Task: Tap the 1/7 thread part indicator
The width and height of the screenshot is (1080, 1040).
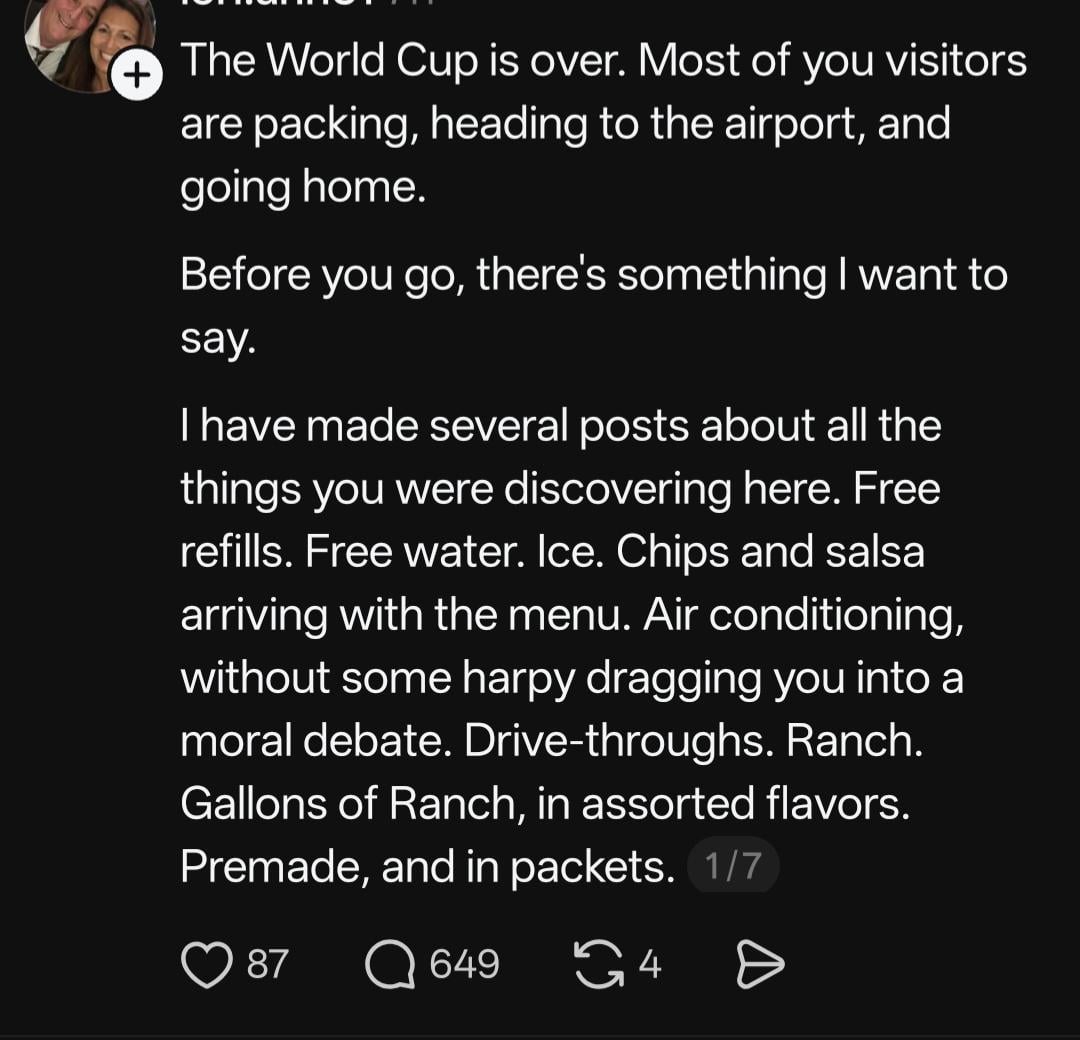Action: click(x=734, y=865)
